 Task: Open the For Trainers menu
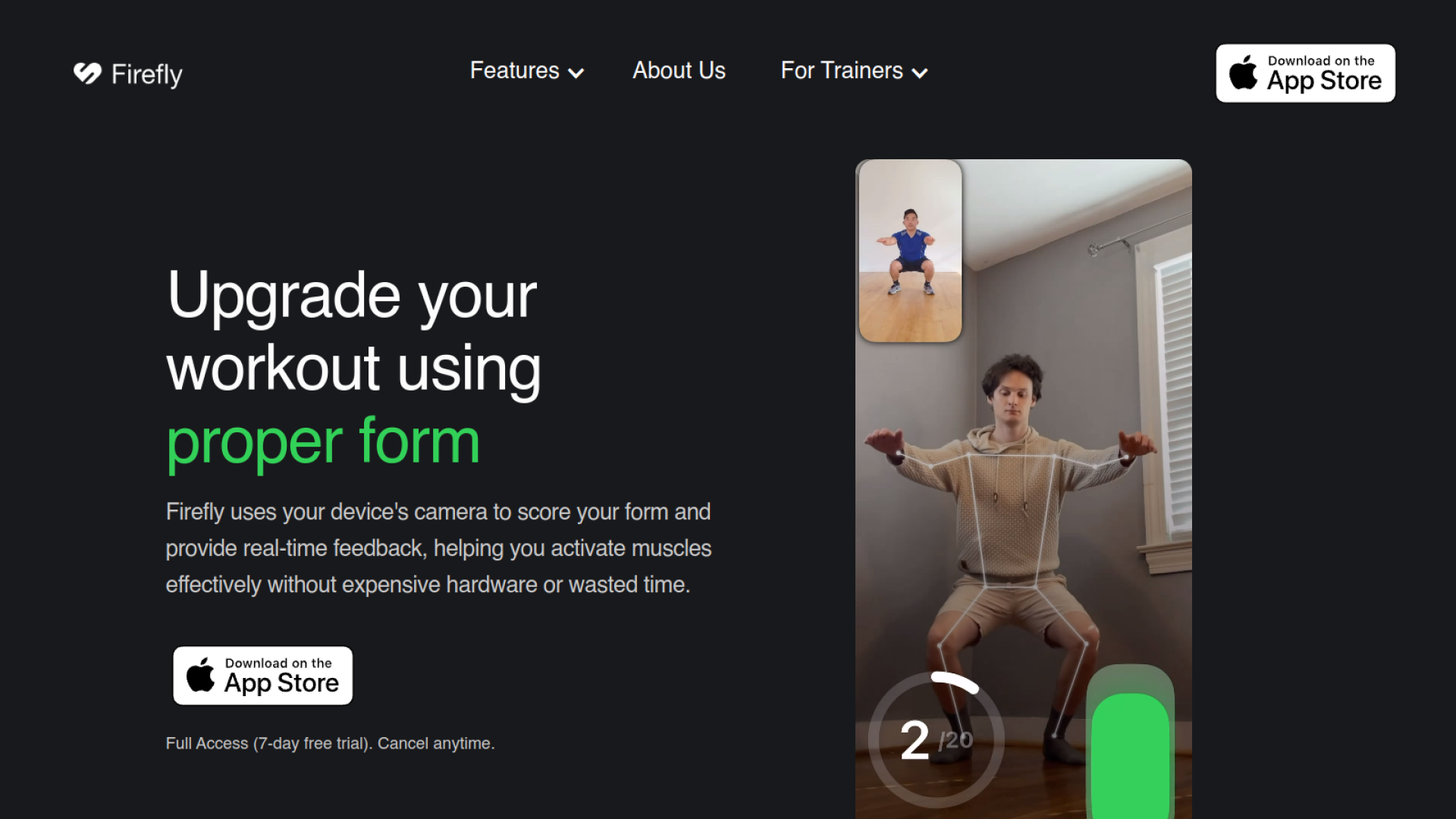(842, 71)
